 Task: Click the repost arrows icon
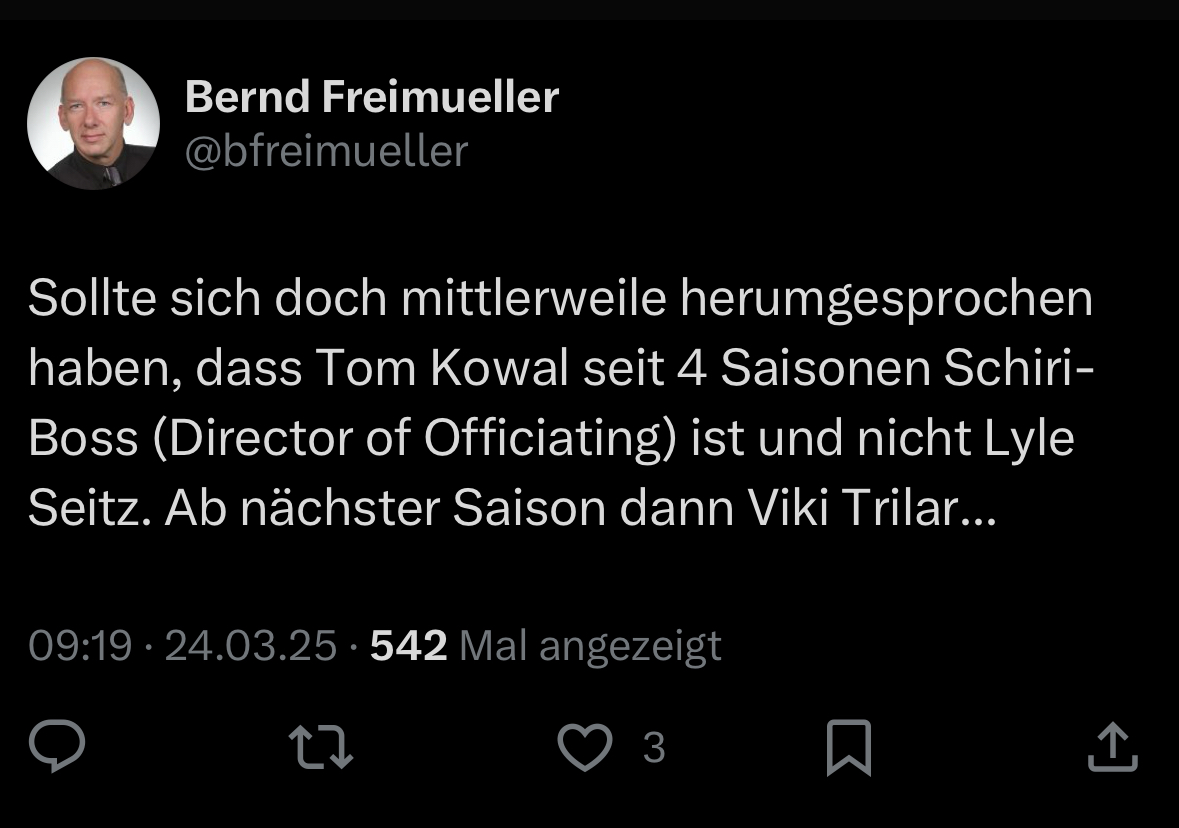(320, 748)
